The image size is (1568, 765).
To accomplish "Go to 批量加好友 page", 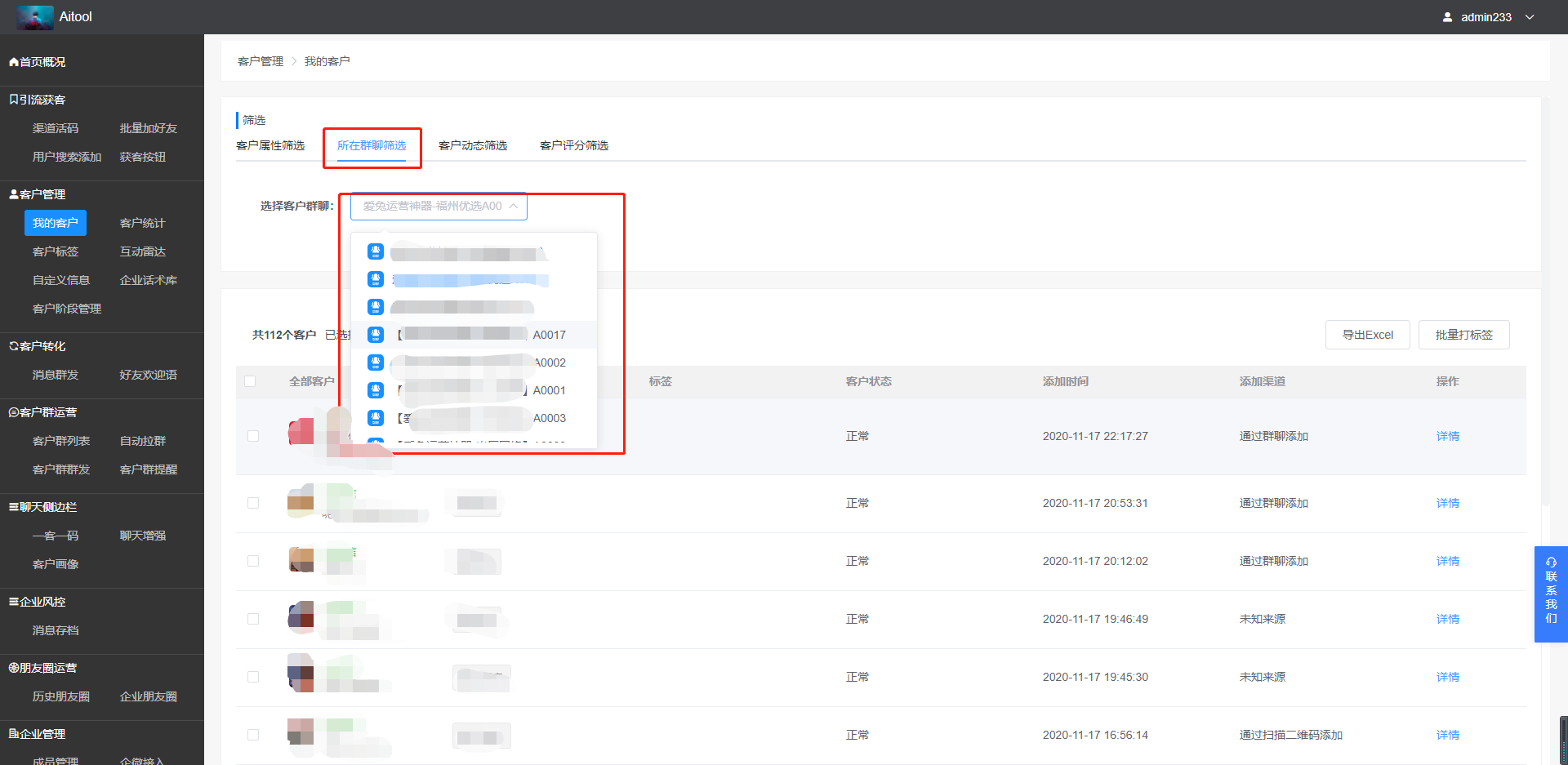I will 149,128.
